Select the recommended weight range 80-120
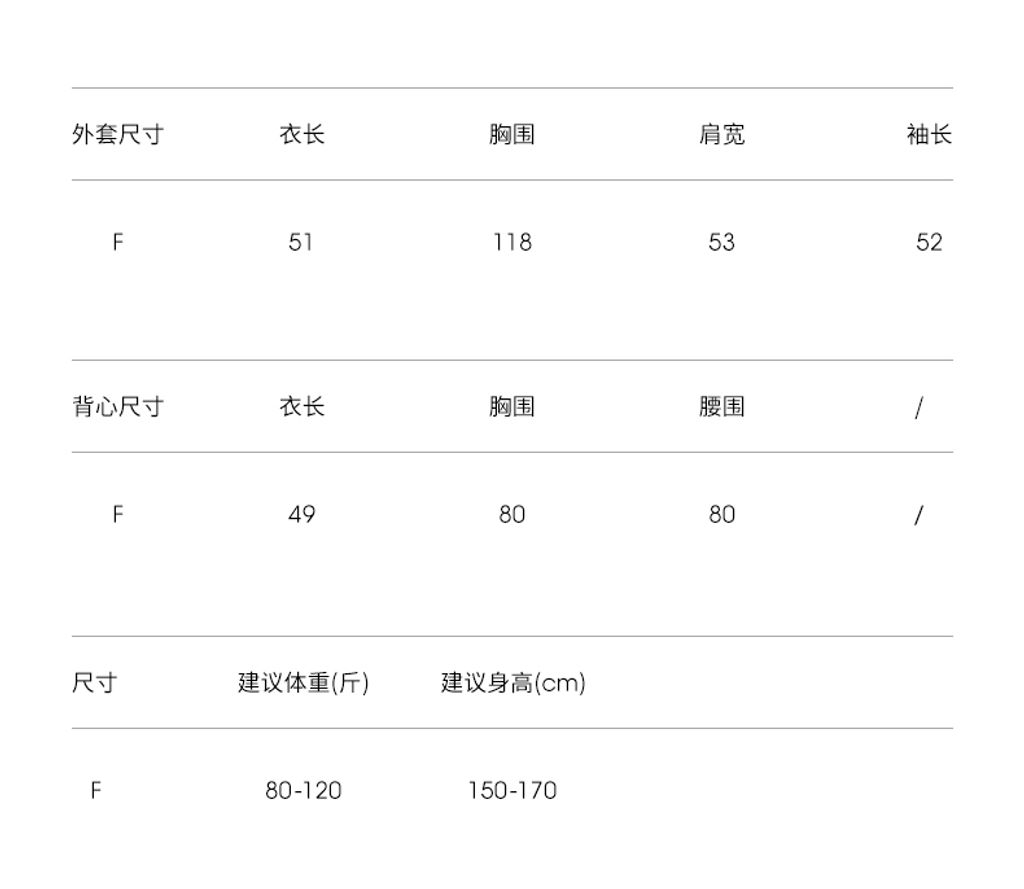 (303, 791)
